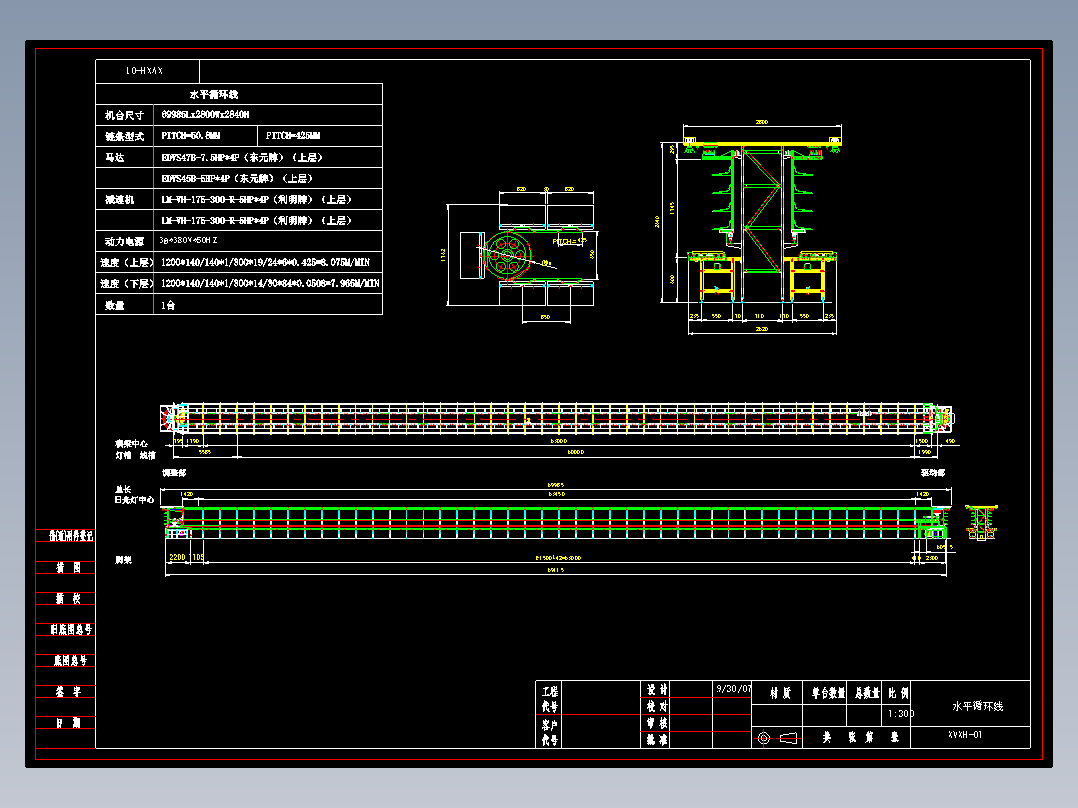Screen dimensions: 1078x808
Task: Select the small side view beside the long elevation
Action: click(x=981, y=523)
